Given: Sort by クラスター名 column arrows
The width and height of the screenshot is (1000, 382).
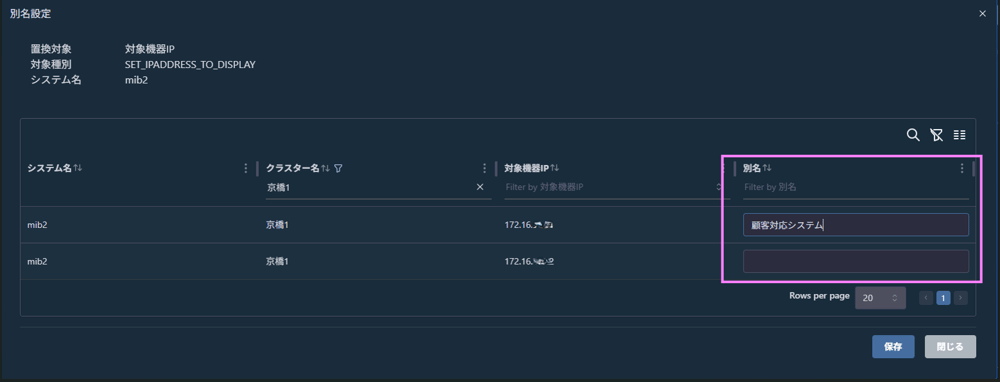Looking at the screenshot, I should click(325, 168).
